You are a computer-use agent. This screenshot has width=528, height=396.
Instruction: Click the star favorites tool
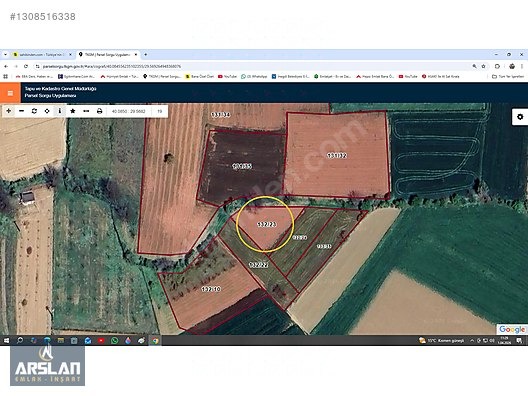pos(72,111)
